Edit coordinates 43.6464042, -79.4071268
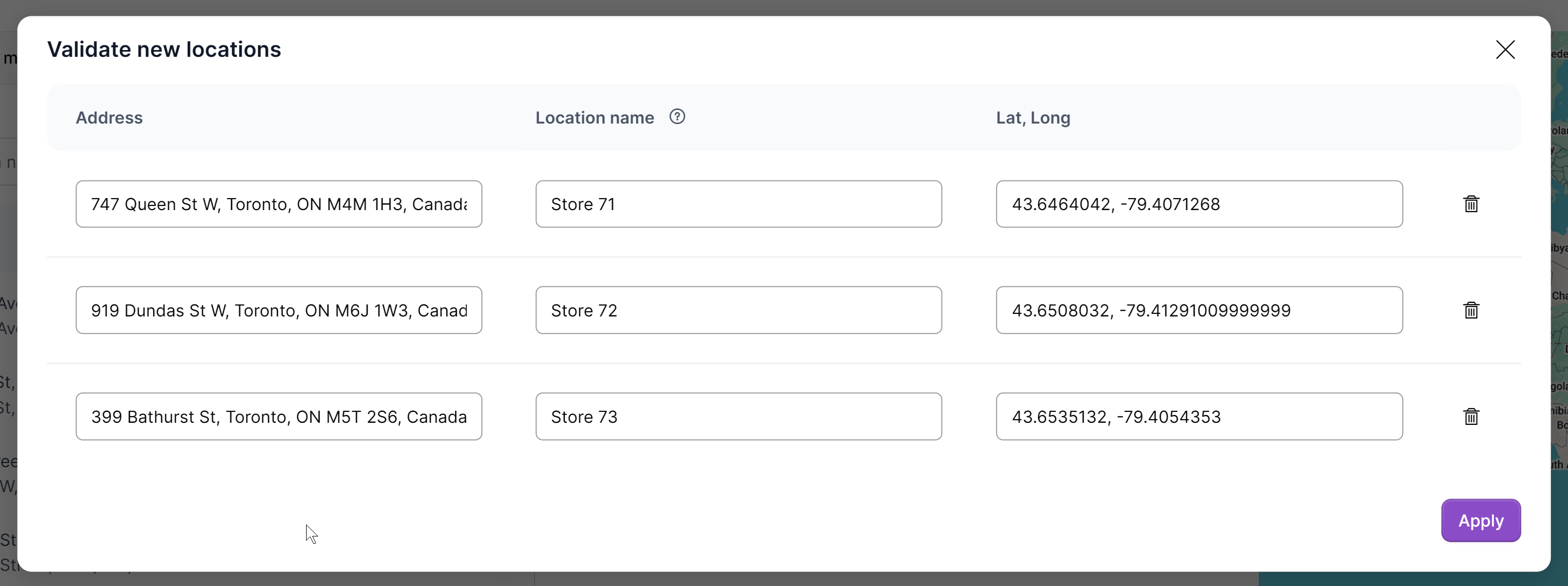The height and width of the screenshot is (586, 1568). coord(1198,204)
